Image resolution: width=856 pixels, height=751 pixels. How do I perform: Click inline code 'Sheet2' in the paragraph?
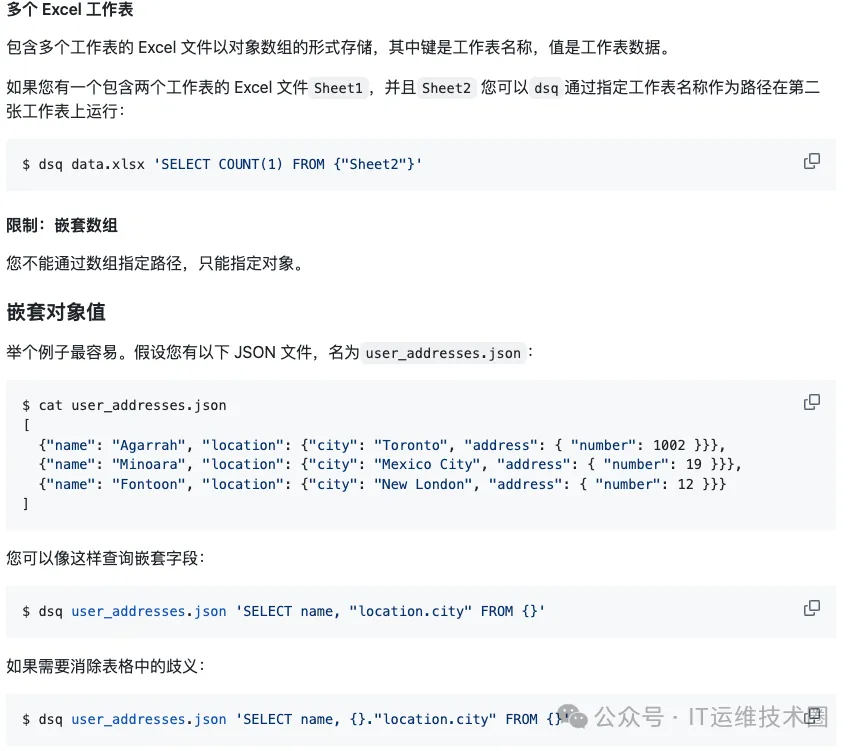pyautogui.click(x=446, y=88)
